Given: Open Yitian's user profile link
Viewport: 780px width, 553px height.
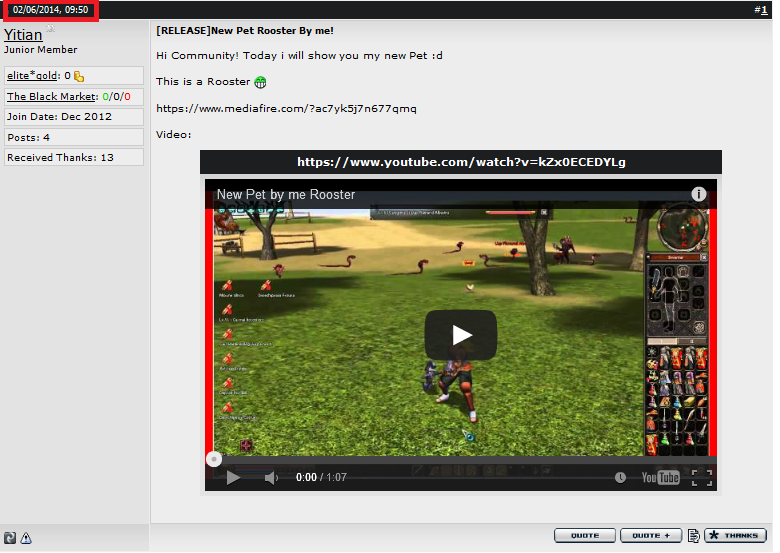Looking at the screenshot, I should point(23,35).
